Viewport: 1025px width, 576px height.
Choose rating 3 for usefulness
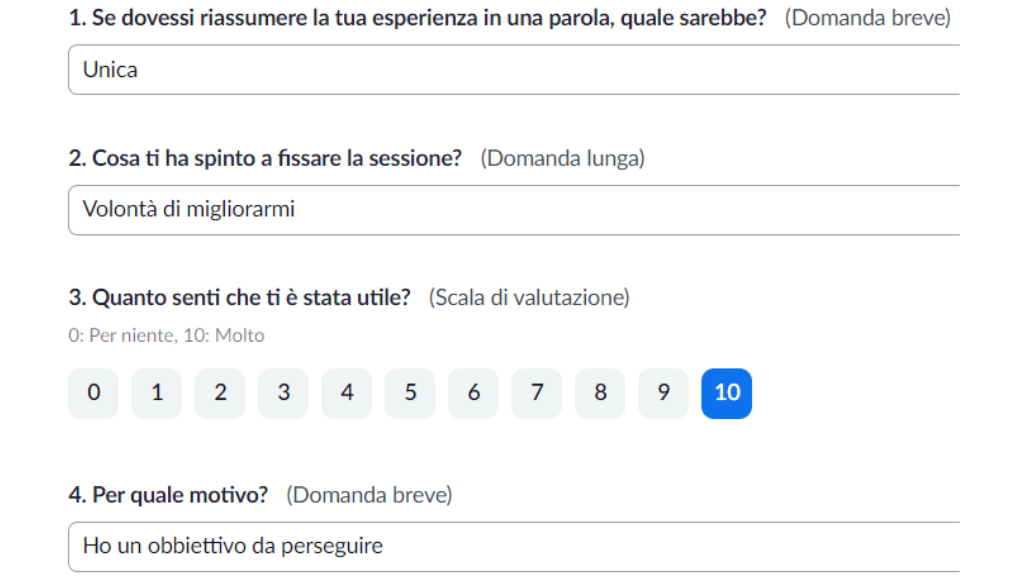point(284,394)
